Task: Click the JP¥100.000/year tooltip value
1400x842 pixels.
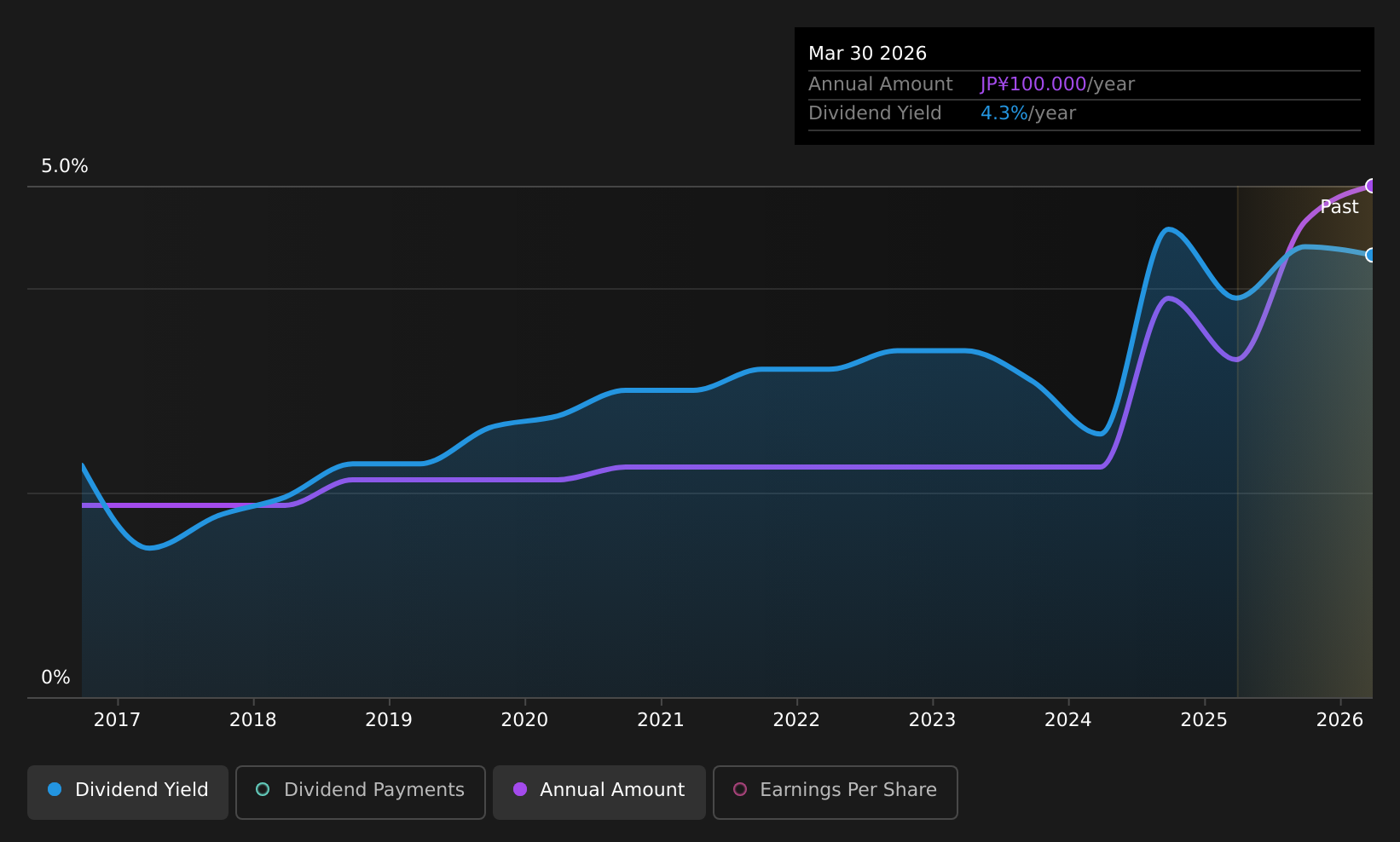Action: (1057, 84)
